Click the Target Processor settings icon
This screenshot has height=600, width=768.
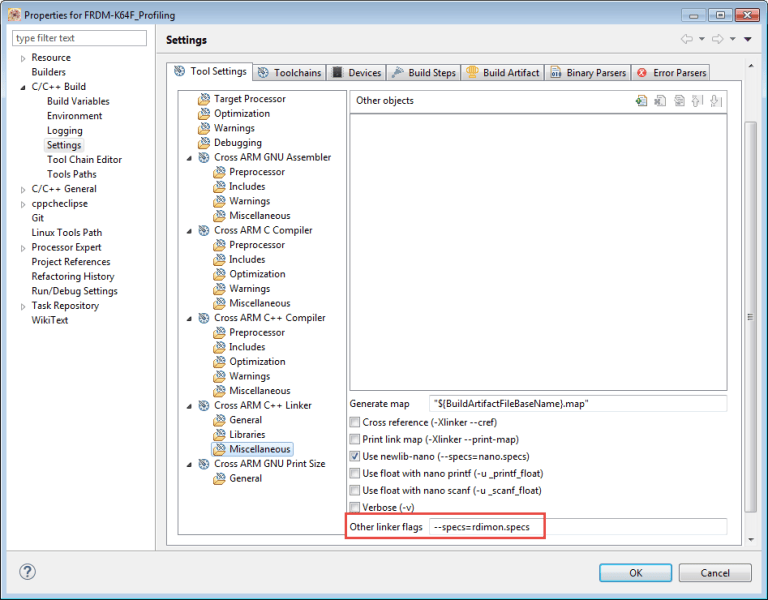[x=204, y=99]
